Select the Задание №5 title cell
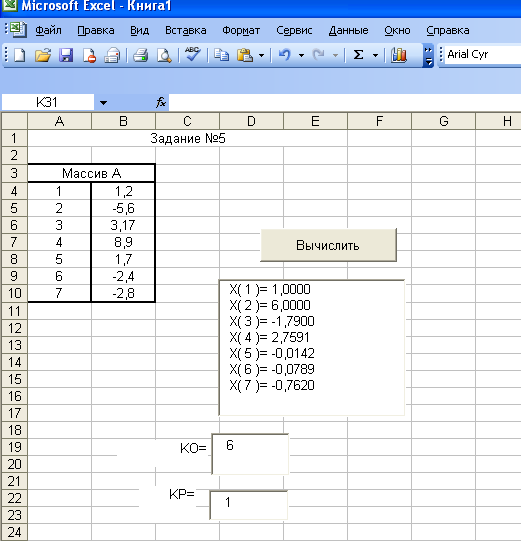The width and height of the screenshot is (521, 541). pyautogui.click(x=187, y=138)
